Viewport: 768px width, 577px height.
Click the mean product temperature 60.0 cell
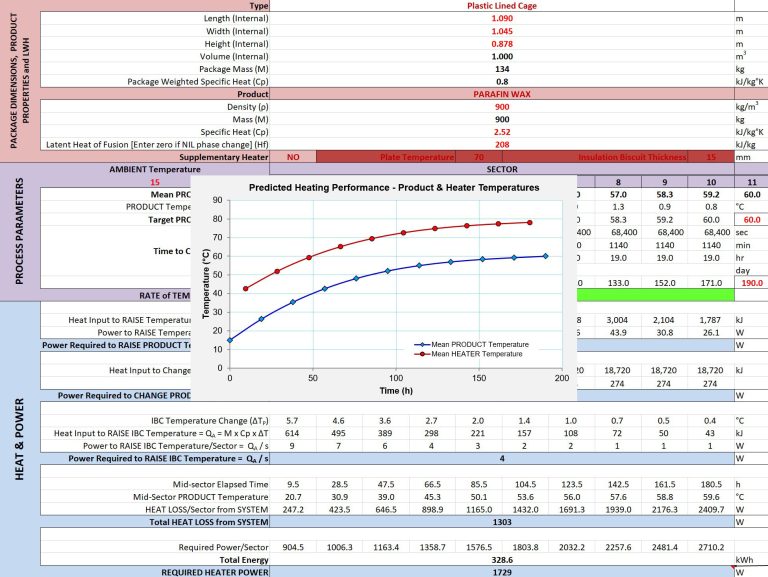752,194
